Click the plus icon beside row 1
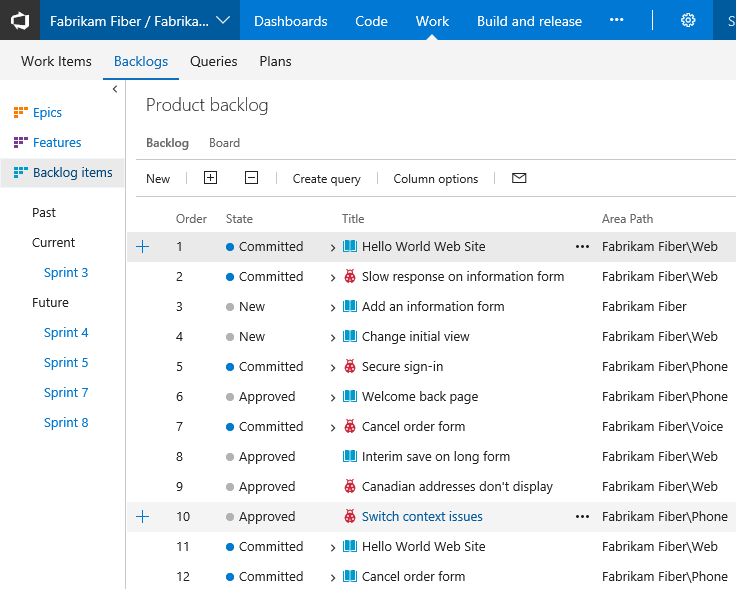 pyautogui.click(x=142, y=247)
